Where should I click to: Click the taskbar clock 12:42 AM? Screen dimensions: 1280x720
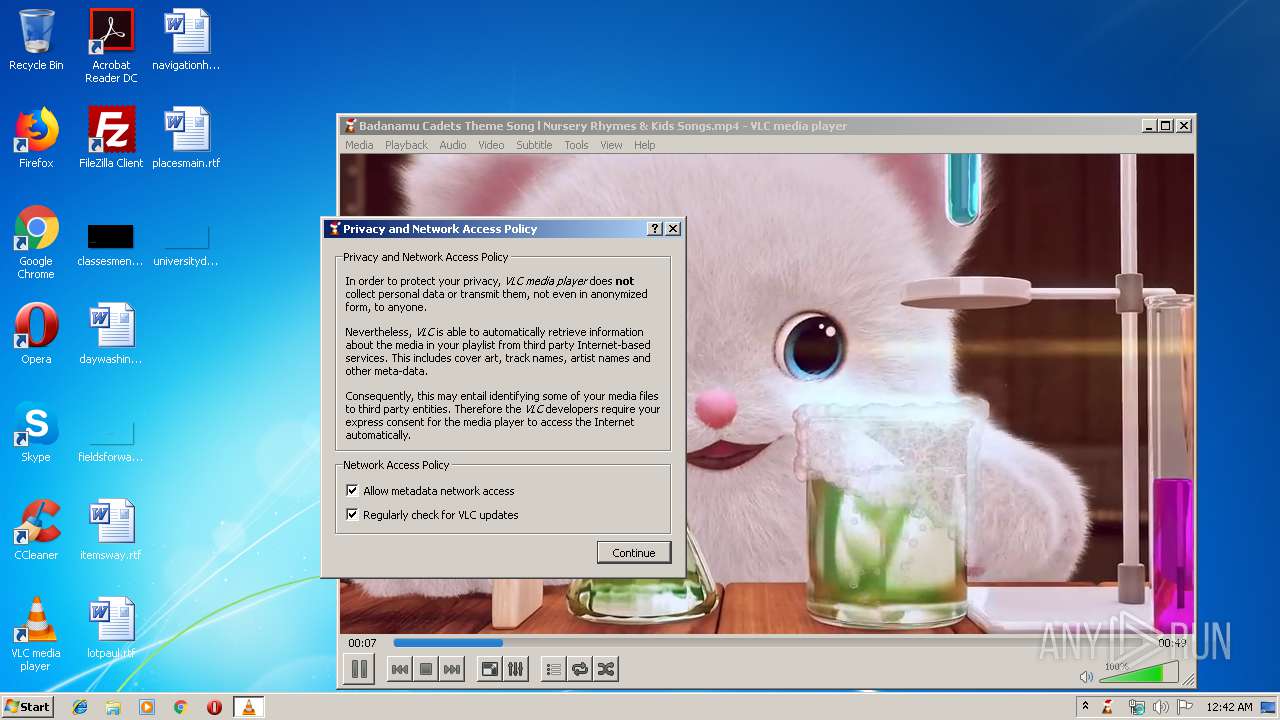coord(1229,707)
